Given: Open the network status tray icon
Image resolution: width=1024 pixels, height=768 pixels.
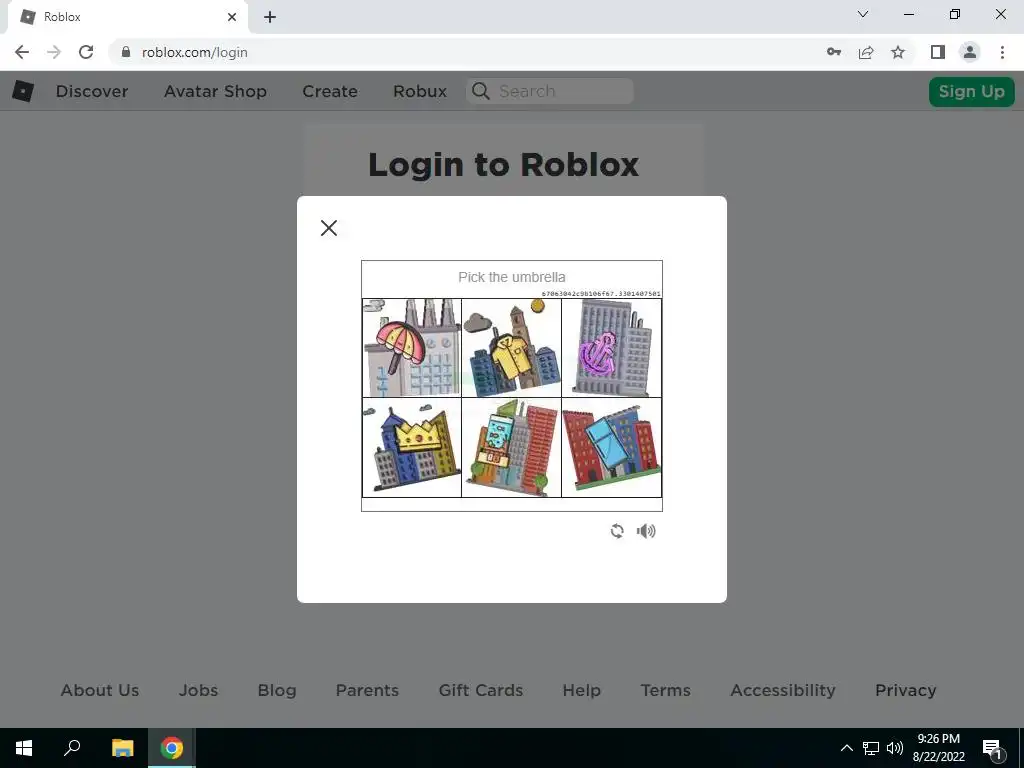Looking at the screenshot, I should coord(871,748).
